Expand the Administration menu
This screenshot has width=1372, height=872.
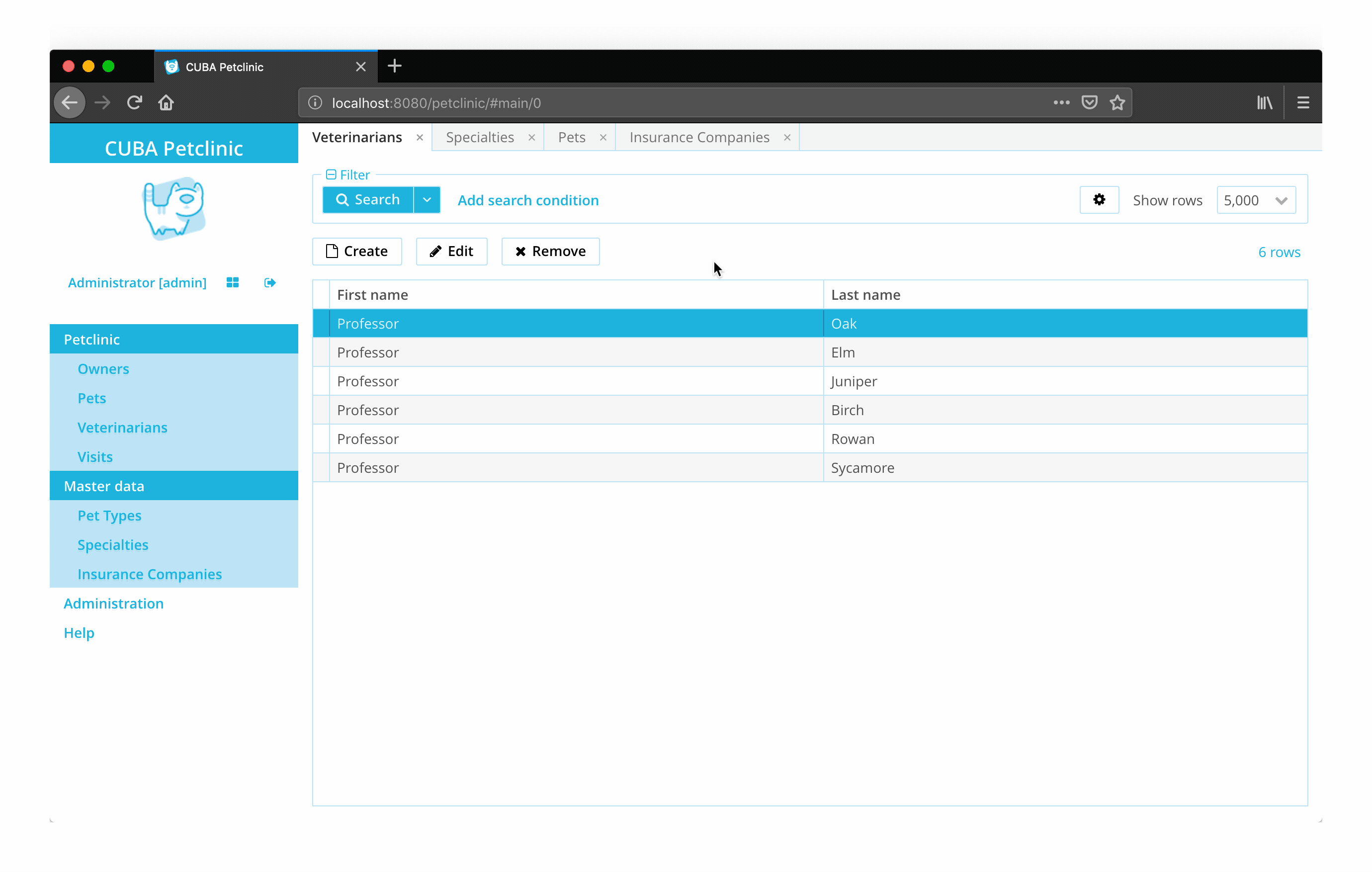113,604
